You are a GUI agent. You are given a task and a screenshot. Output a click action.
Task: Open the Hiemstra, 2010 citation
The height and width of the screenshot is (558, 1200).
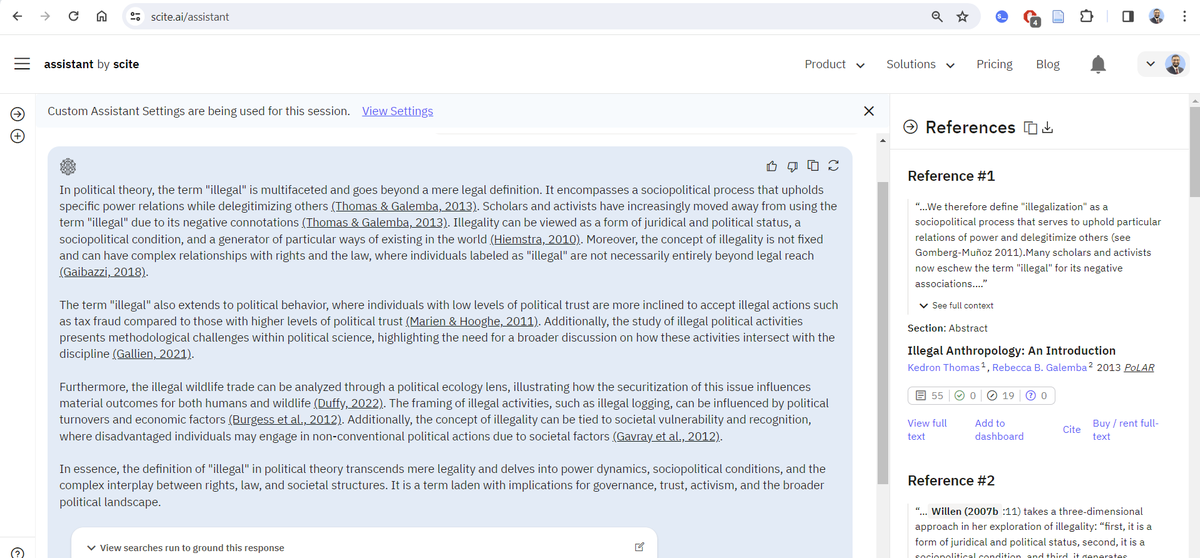pos(536,240)
